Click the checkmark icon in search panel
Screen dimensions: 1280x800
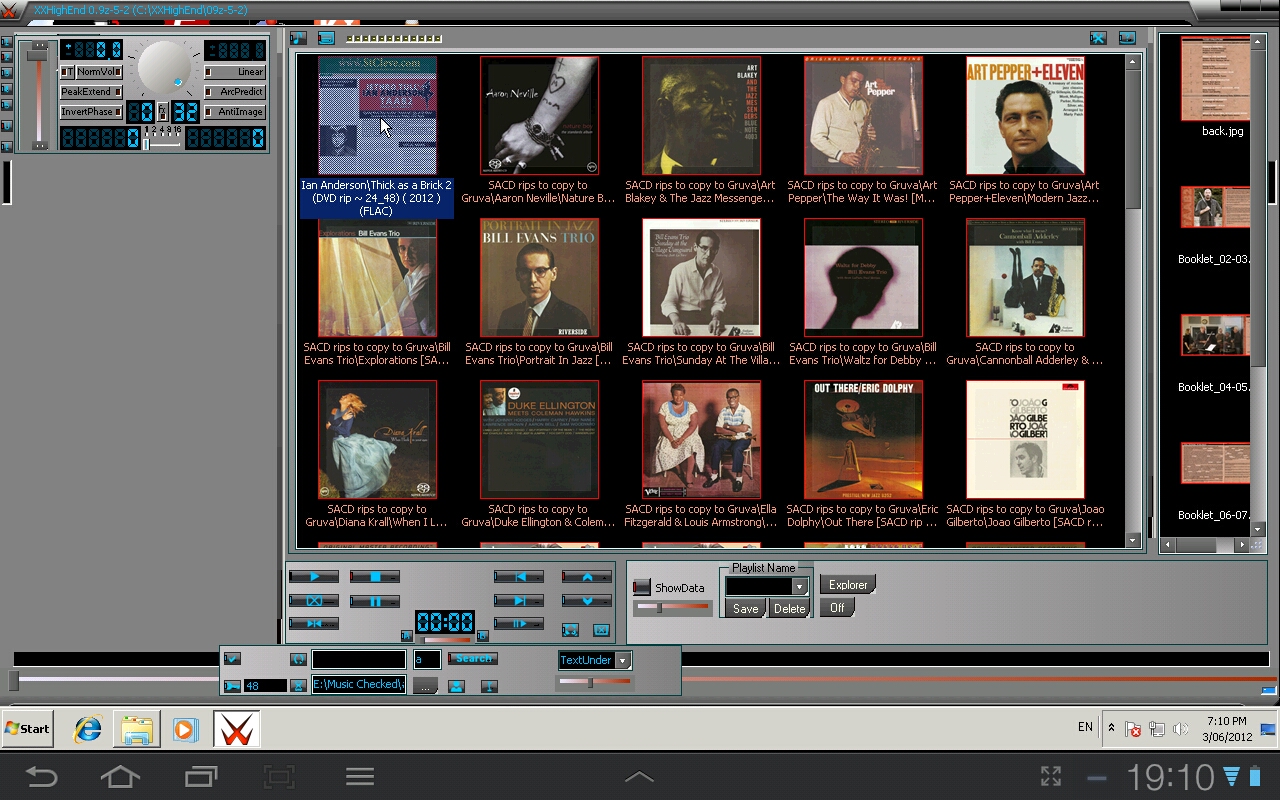pos(232,659)
